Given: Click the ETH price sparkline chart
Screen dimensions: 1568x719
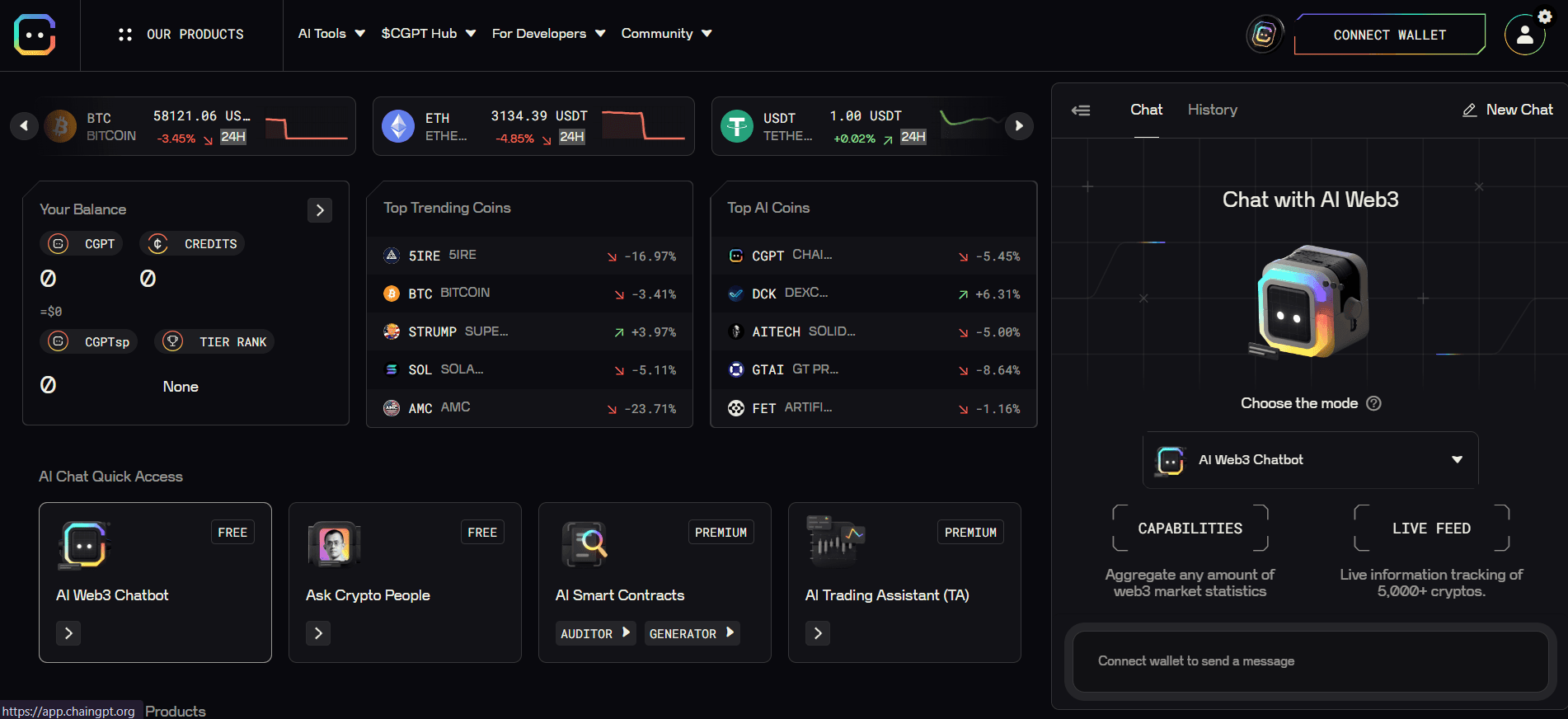Looking at the screenshot, I should 643,126.
